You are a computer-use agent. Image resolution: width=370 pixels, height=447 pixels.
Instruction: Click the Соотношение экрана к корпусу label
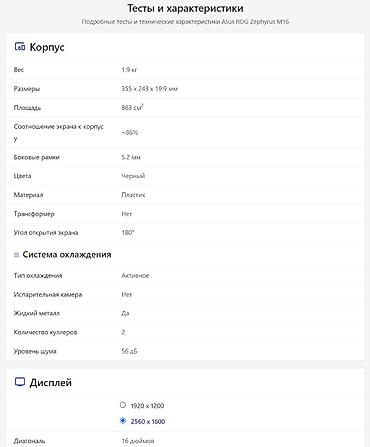point(59,132)
